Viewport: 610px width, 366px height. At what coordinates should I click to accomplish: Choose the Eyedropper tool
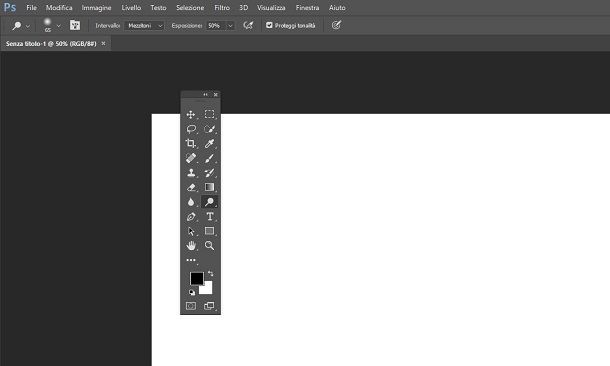coord(209,144)
